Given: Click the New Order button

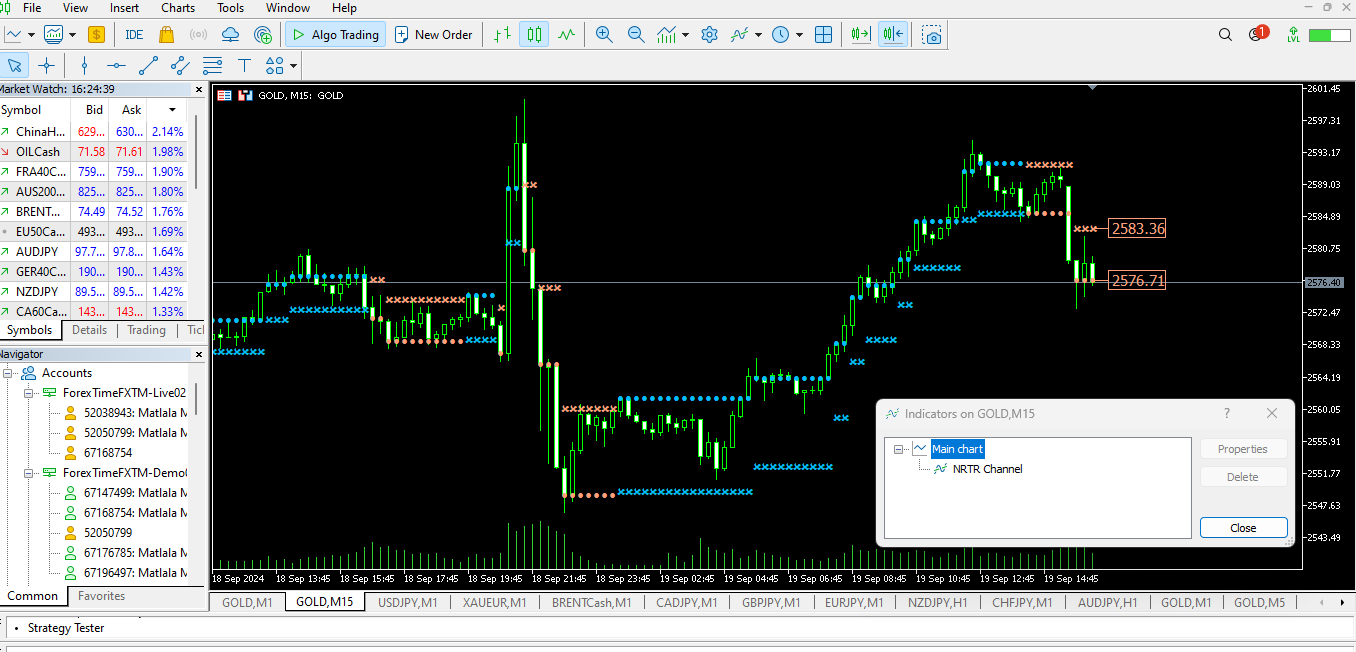Looking at the screenshot, I should click(x=433, y=35).
